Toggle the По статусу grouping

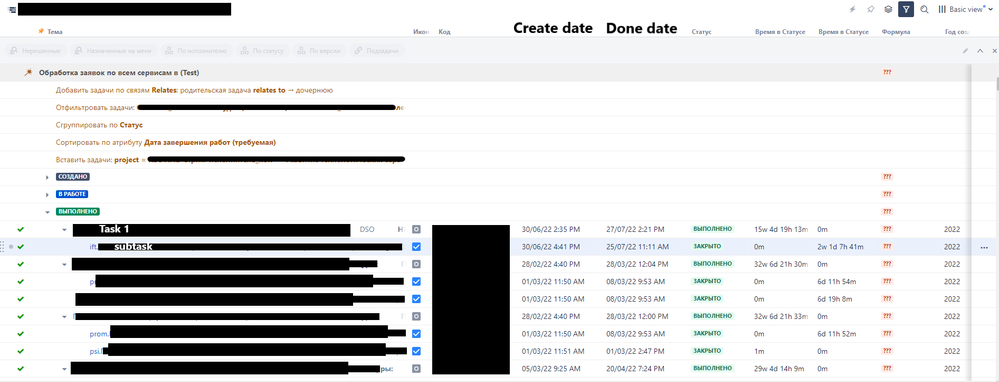[x=262, y=50]
